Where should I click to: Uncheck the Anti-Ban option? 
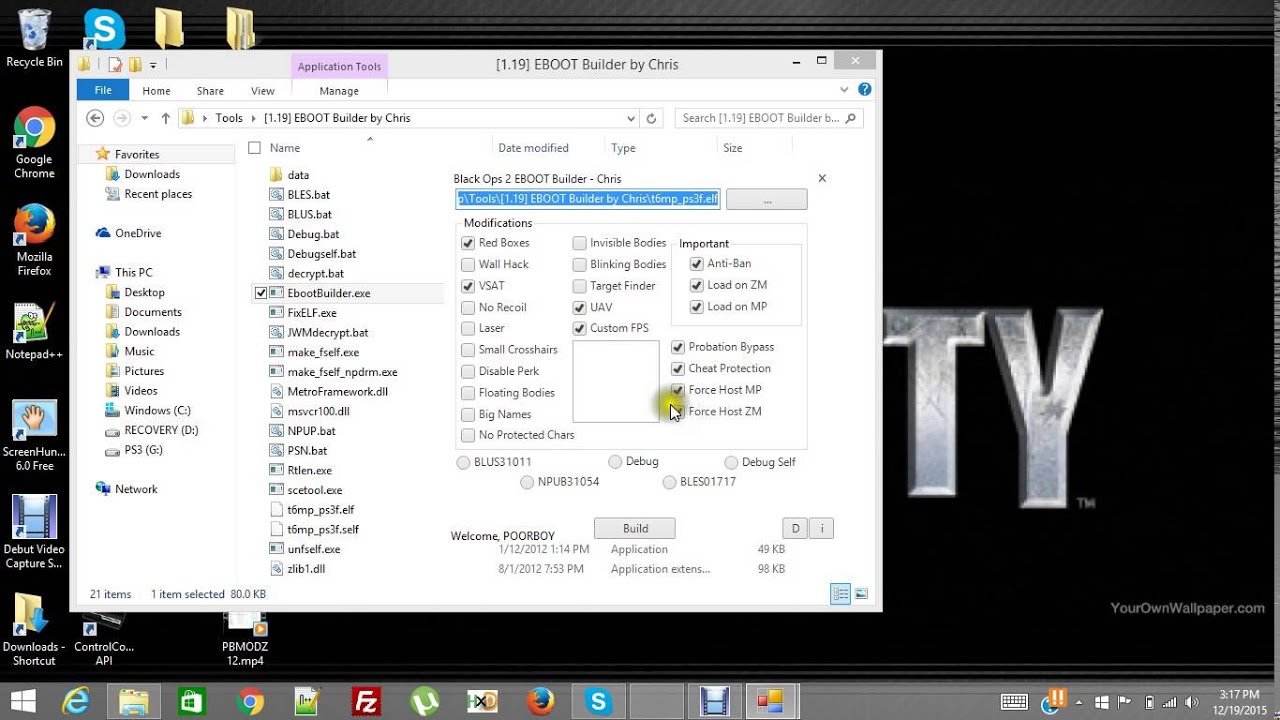[697, 264]
